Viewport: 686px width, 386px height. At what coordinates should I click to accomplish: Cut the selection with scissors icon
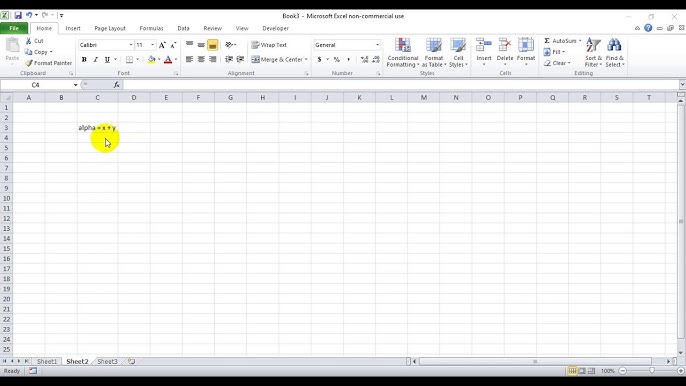[35, 41]
